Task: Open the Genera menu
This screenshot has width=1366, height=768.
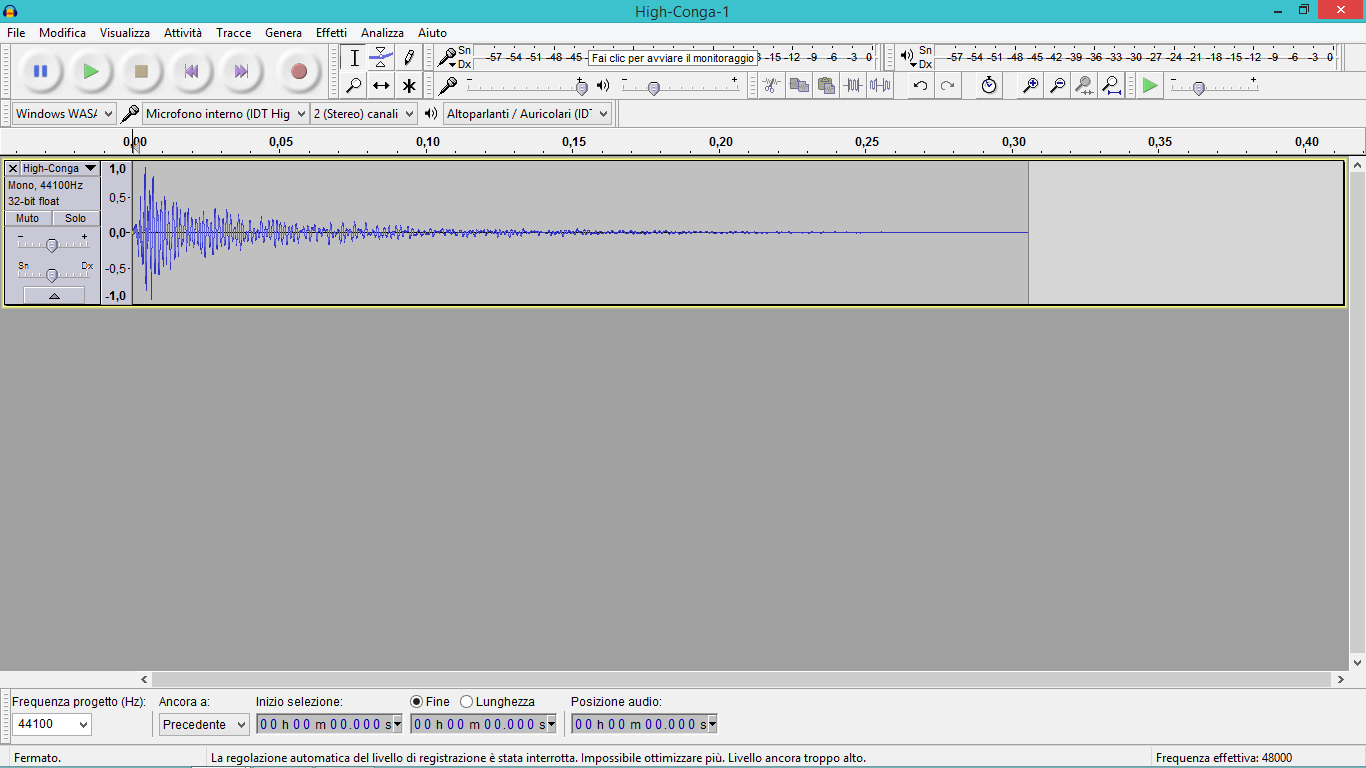Action: 284,33
